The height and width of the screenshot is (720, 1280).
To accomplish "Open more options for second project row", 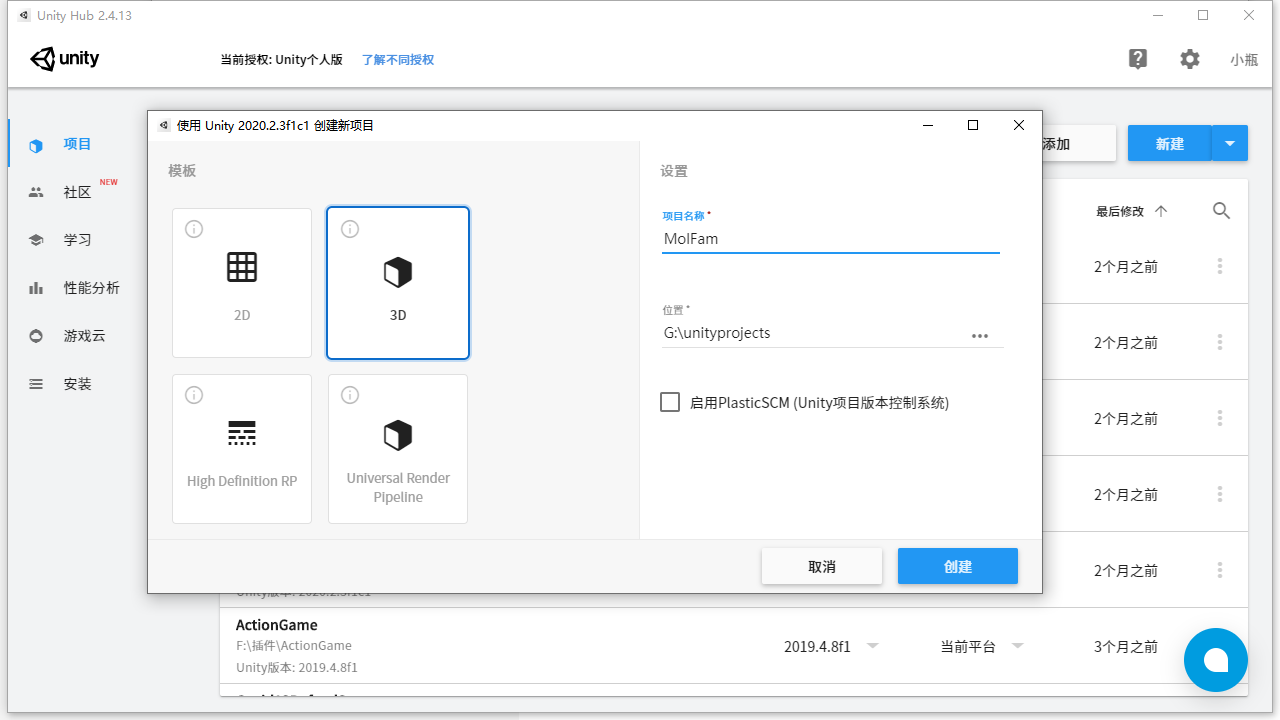I will (1220, 342).
